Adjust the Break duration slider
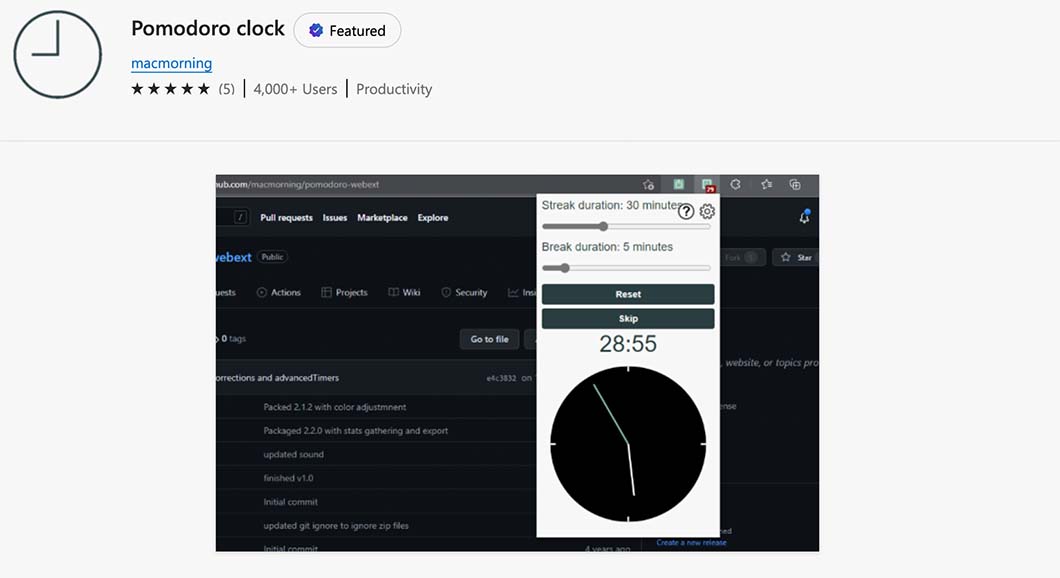 pyautogui.click(x=563, y=268)
